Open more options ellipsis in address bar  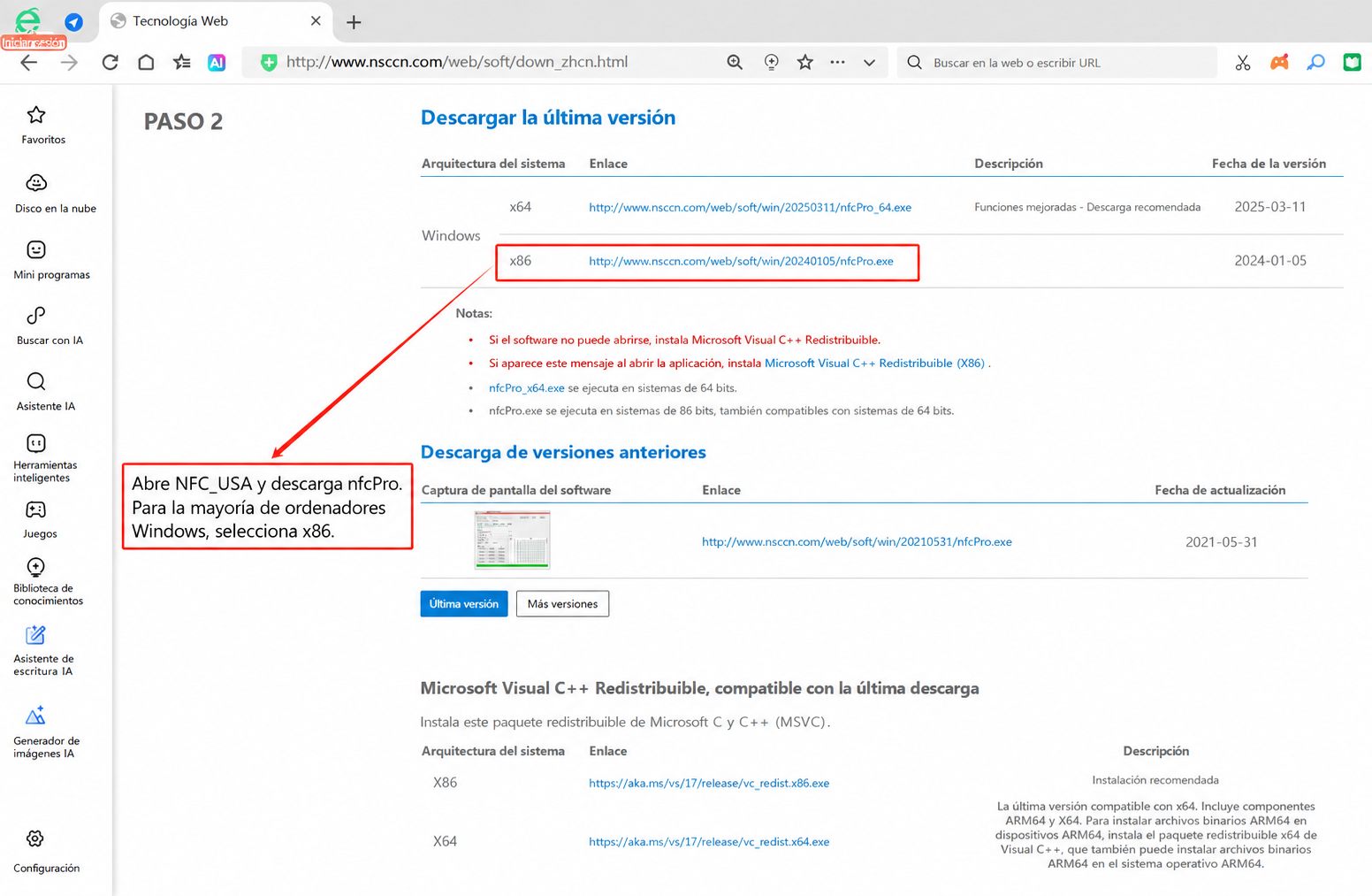coord(838,63)
